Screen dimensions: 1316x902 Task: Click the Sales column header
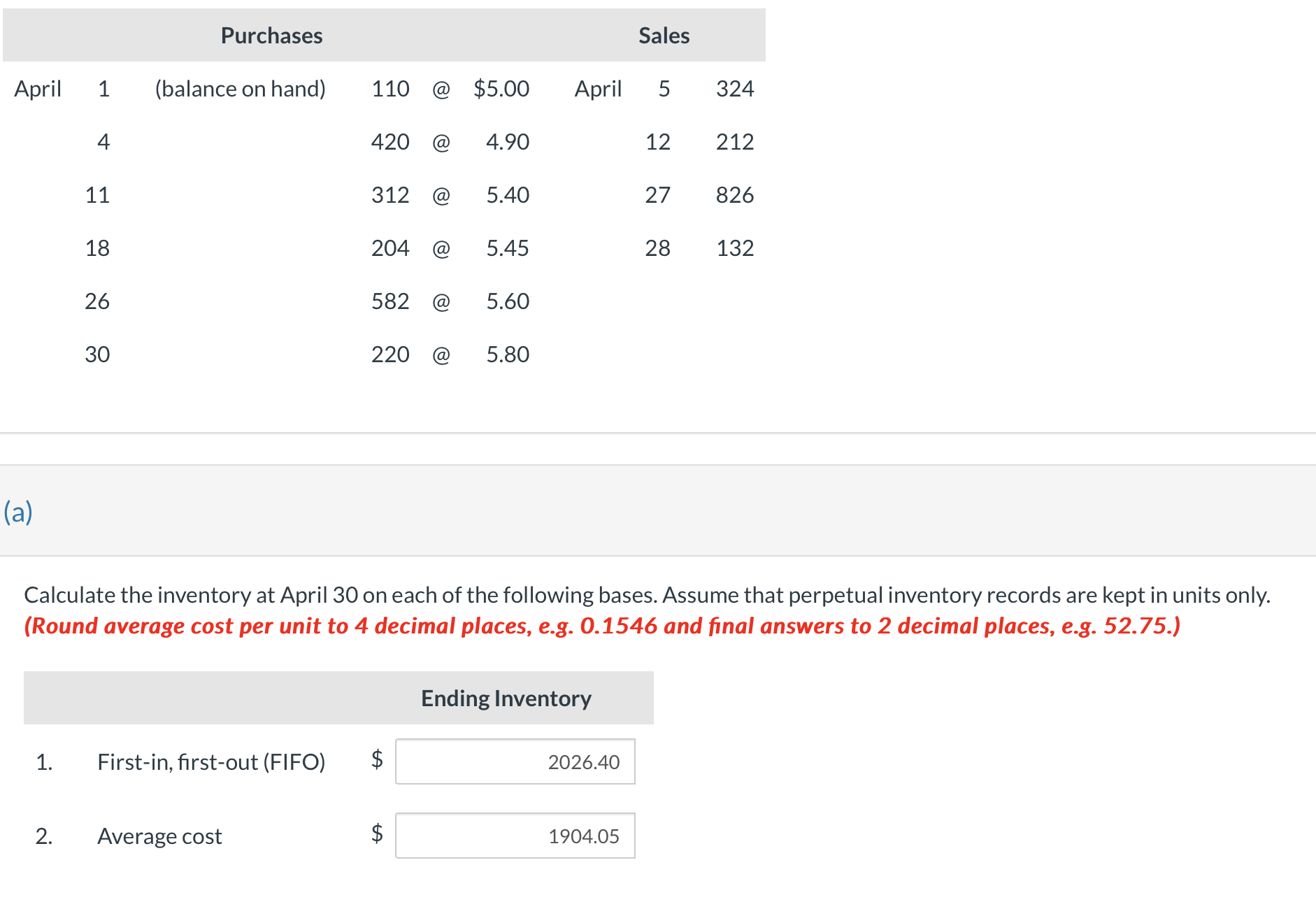click(x=663, y=35)
